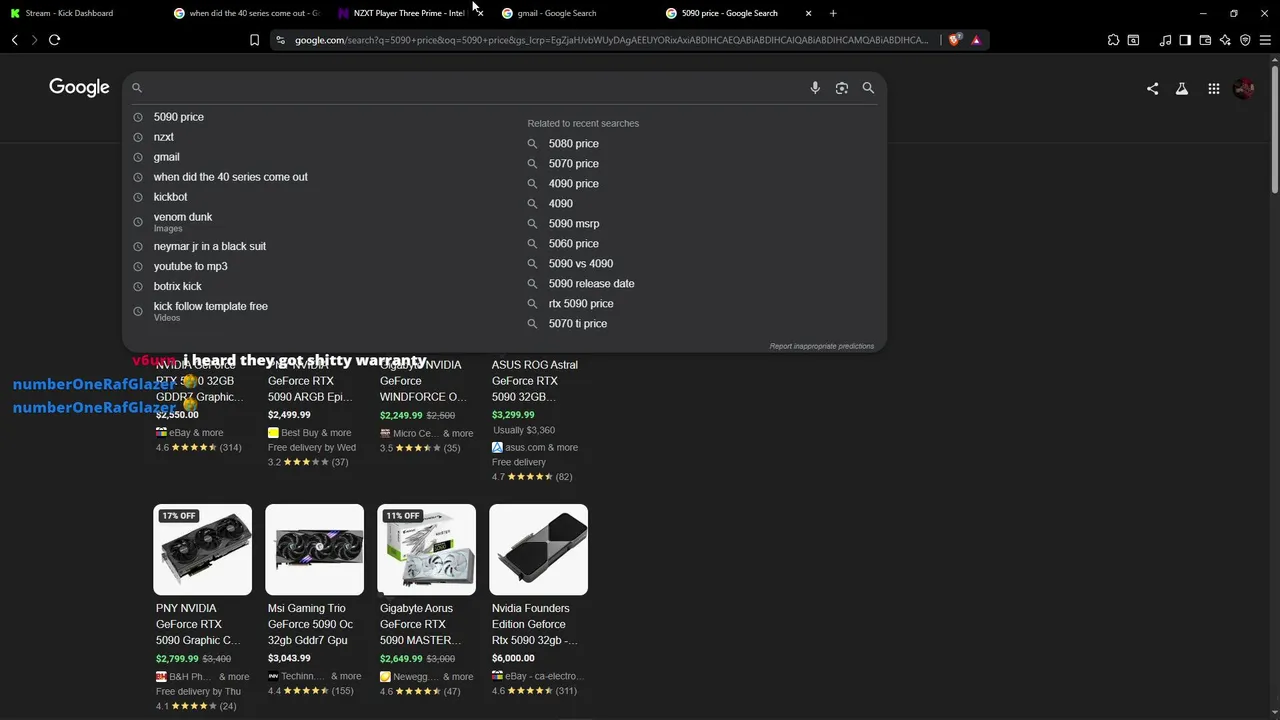
Task: Select recent search 'venom dunk'
Action: pyautogui.click(x=183, y=217)
